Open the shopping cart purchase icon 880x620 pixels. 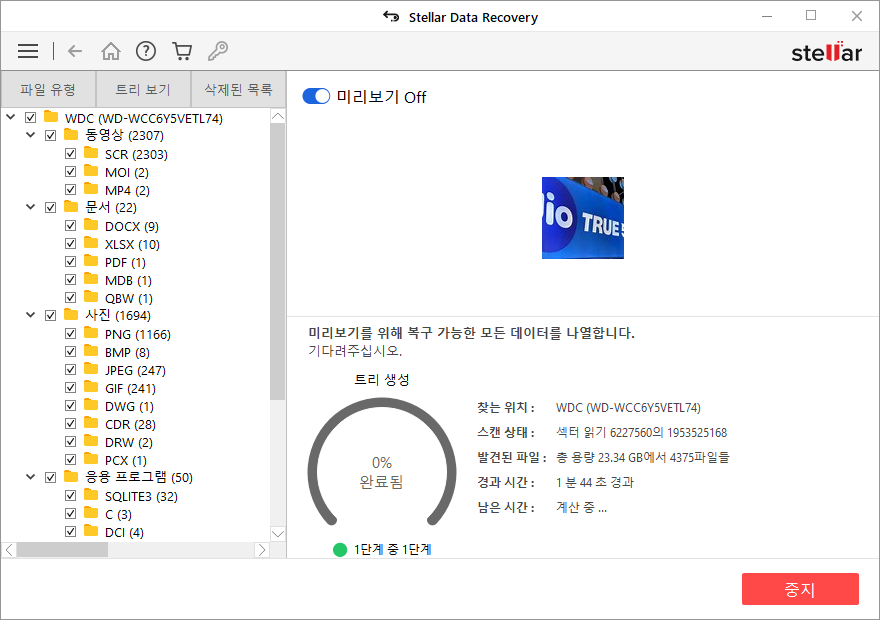coord(182,51)
